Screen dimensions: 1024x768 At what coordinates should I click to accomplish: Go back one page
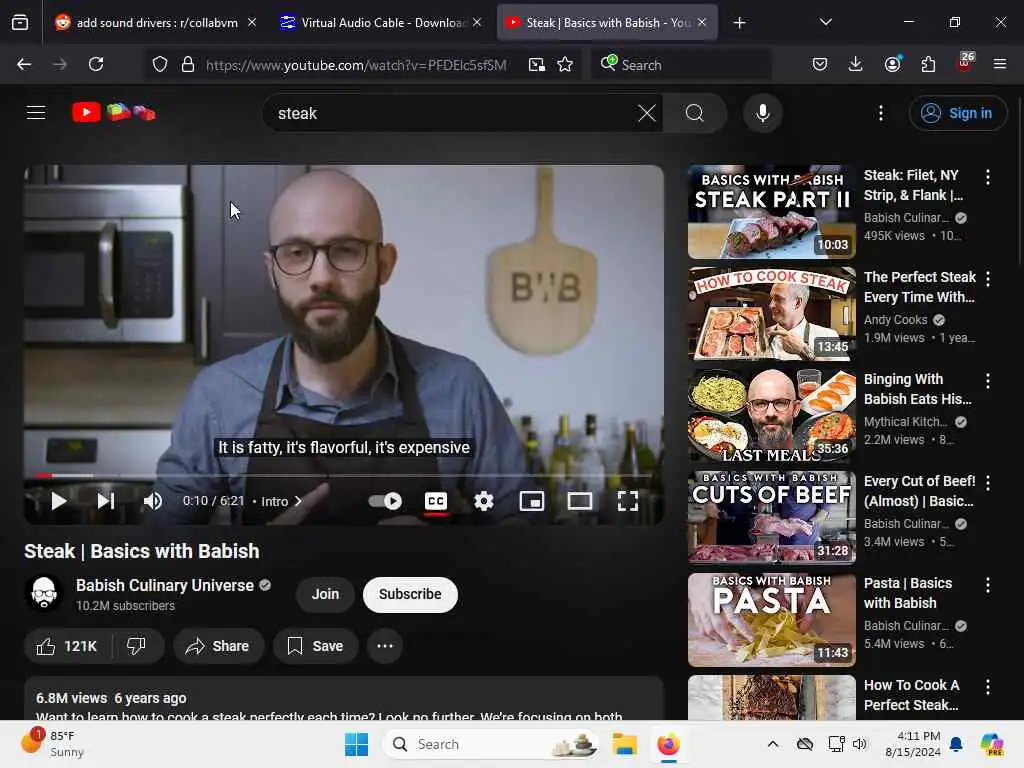(24, 64)
